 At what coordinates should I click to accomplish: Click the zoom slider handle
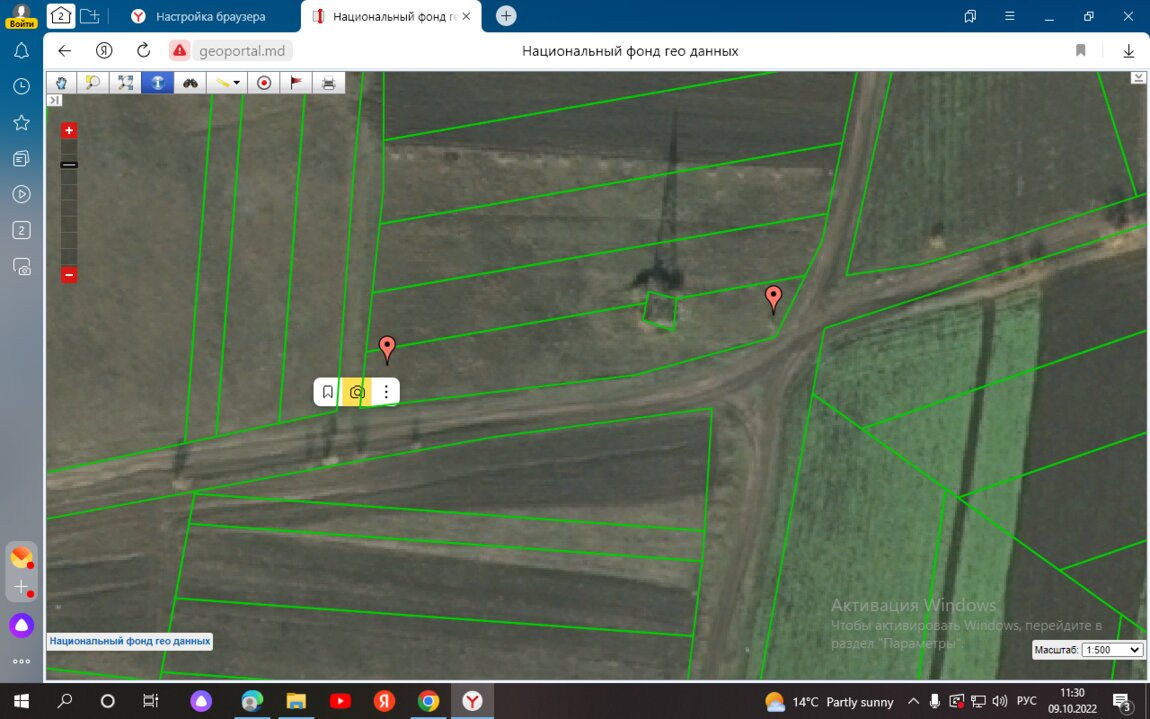click(x=69, y=164)
